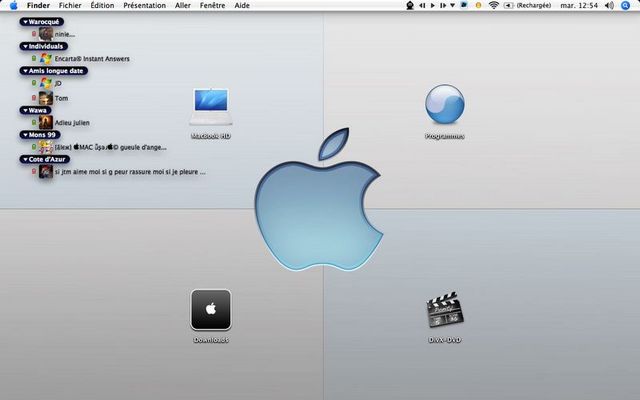
Task: Collapse the Cote d'Azur group
Action: click(x=24, y=159)
